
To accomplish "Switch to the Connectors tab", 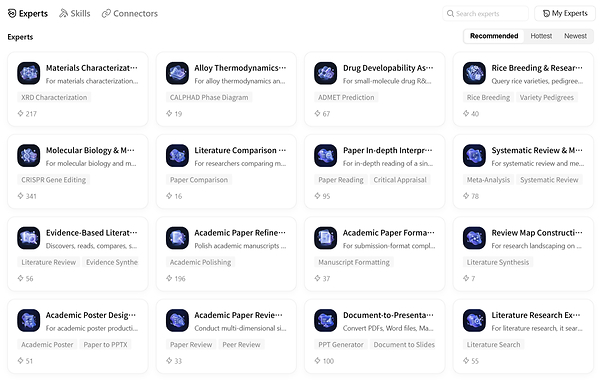I will [x=130, y=13].
